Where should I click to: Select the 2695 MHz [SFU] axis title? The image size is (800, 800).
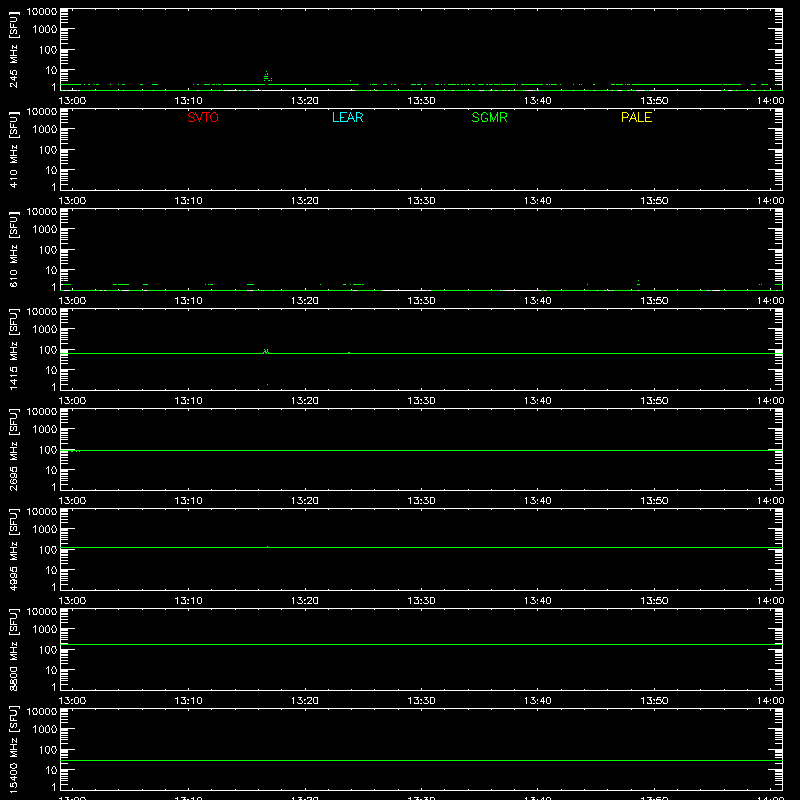pos(13,449)
